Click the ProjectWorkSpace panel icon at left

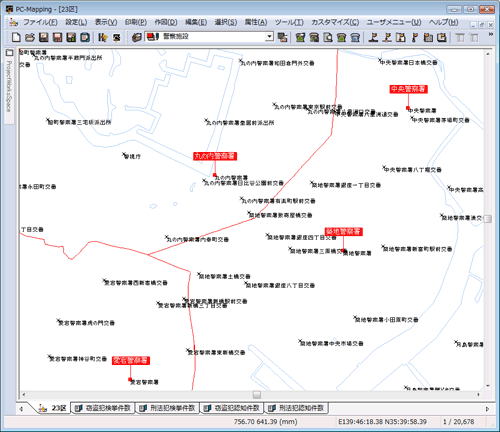pyautogui.click(x=9, y=53)
